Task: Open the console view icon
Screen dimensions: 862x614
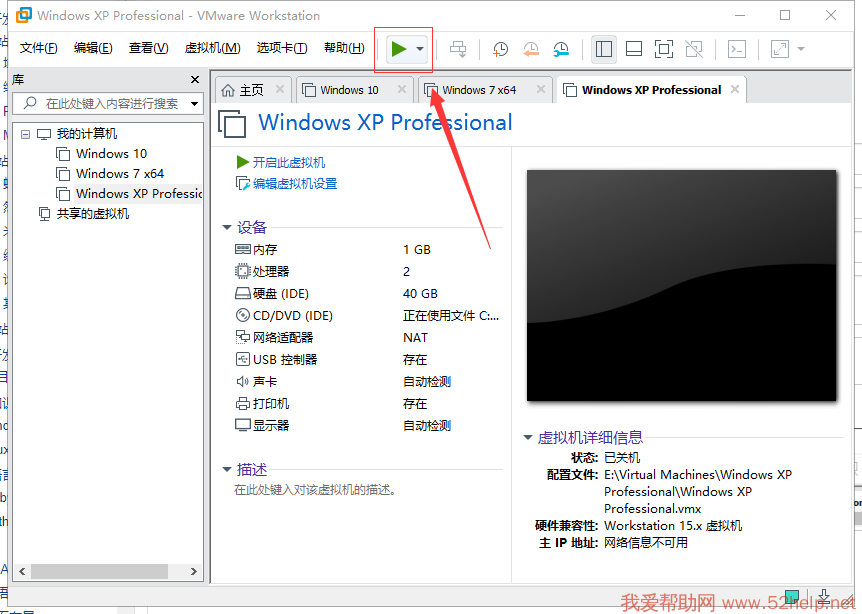Action: click(736, 49)
